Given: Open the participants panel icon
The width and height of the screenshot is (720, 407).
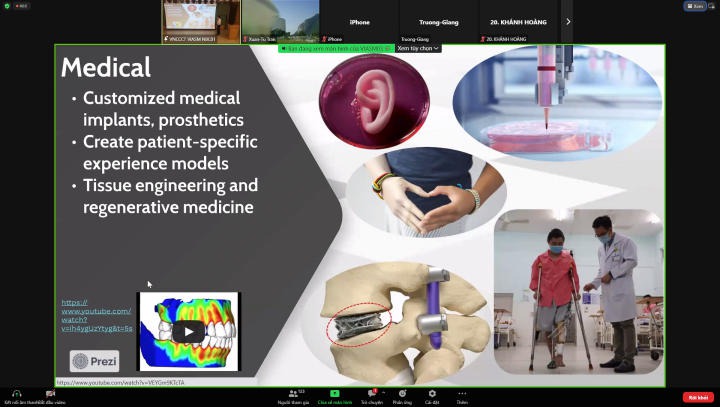Looking at the screenshot, I should tap(293, 394).
